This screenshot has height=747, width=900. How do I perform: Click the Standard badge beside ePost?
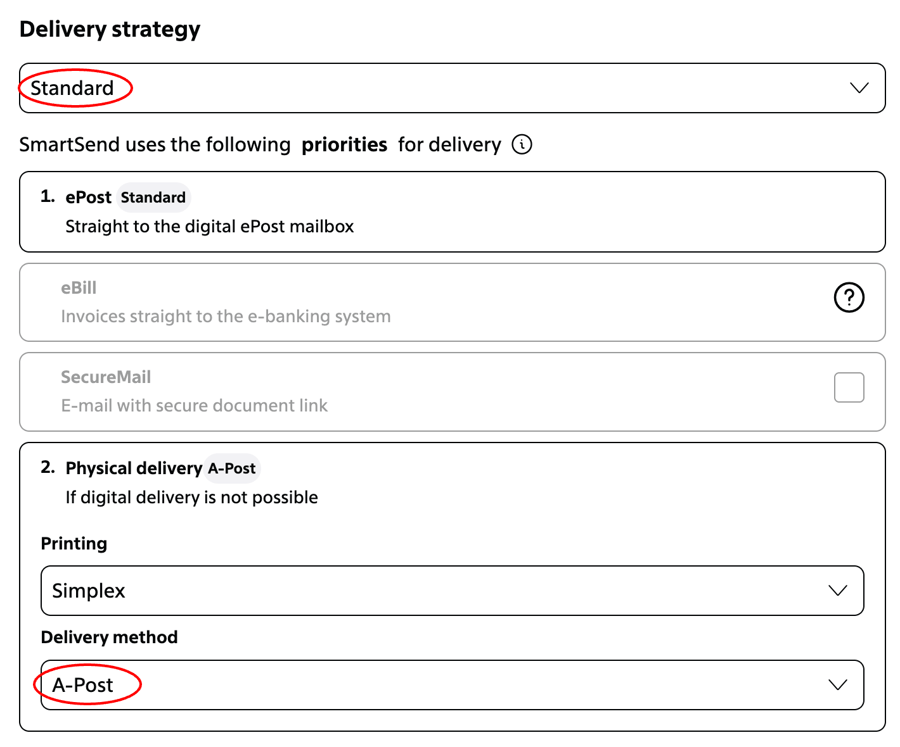153,198
